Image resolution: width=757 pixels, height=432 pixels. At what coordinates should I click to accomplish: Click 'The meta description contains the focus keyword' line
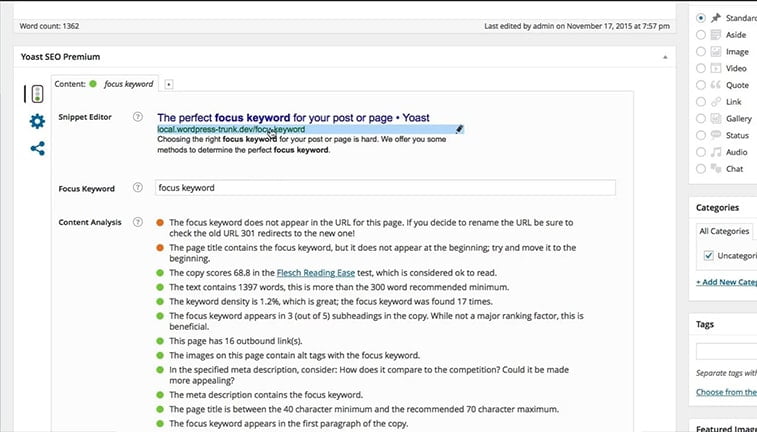coord(266,395)
